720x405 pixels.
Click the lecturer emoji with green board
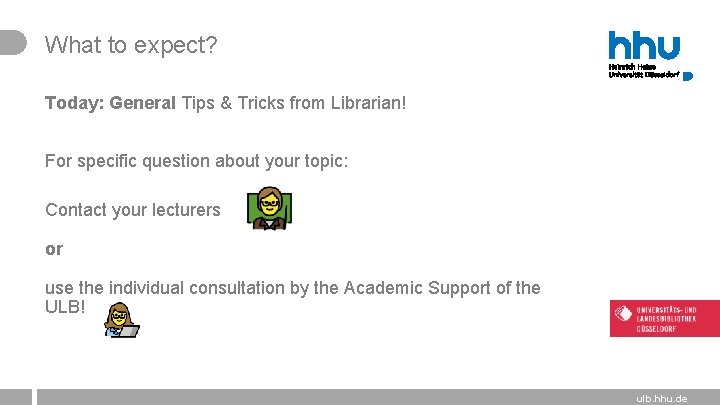click(270, 208)
